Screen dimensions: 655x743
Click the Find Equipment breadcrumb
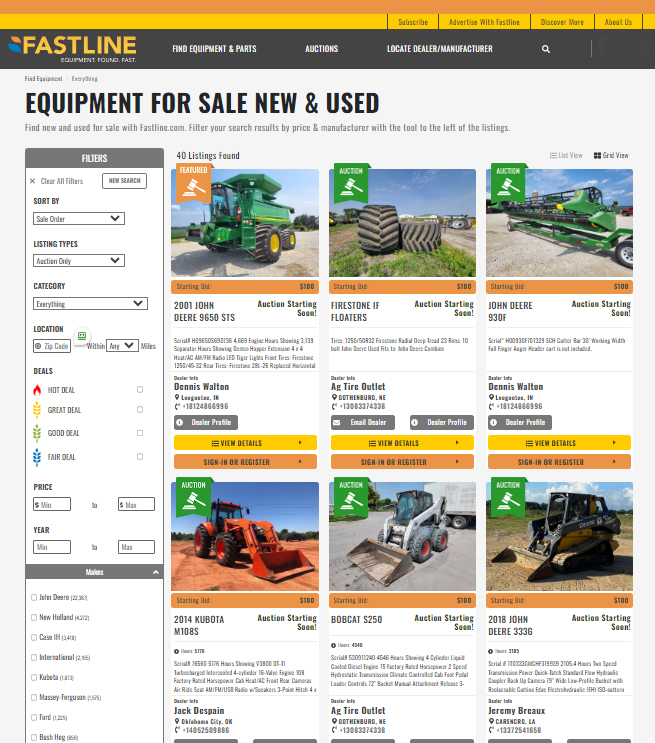(x=44, y=79)
